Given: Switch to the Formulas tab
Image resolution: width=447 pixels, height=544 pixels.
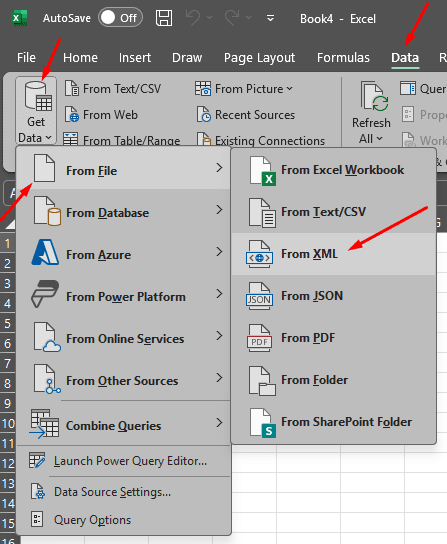Looking at the screenshot, I should pyautogui.click(x=343, y=58).
